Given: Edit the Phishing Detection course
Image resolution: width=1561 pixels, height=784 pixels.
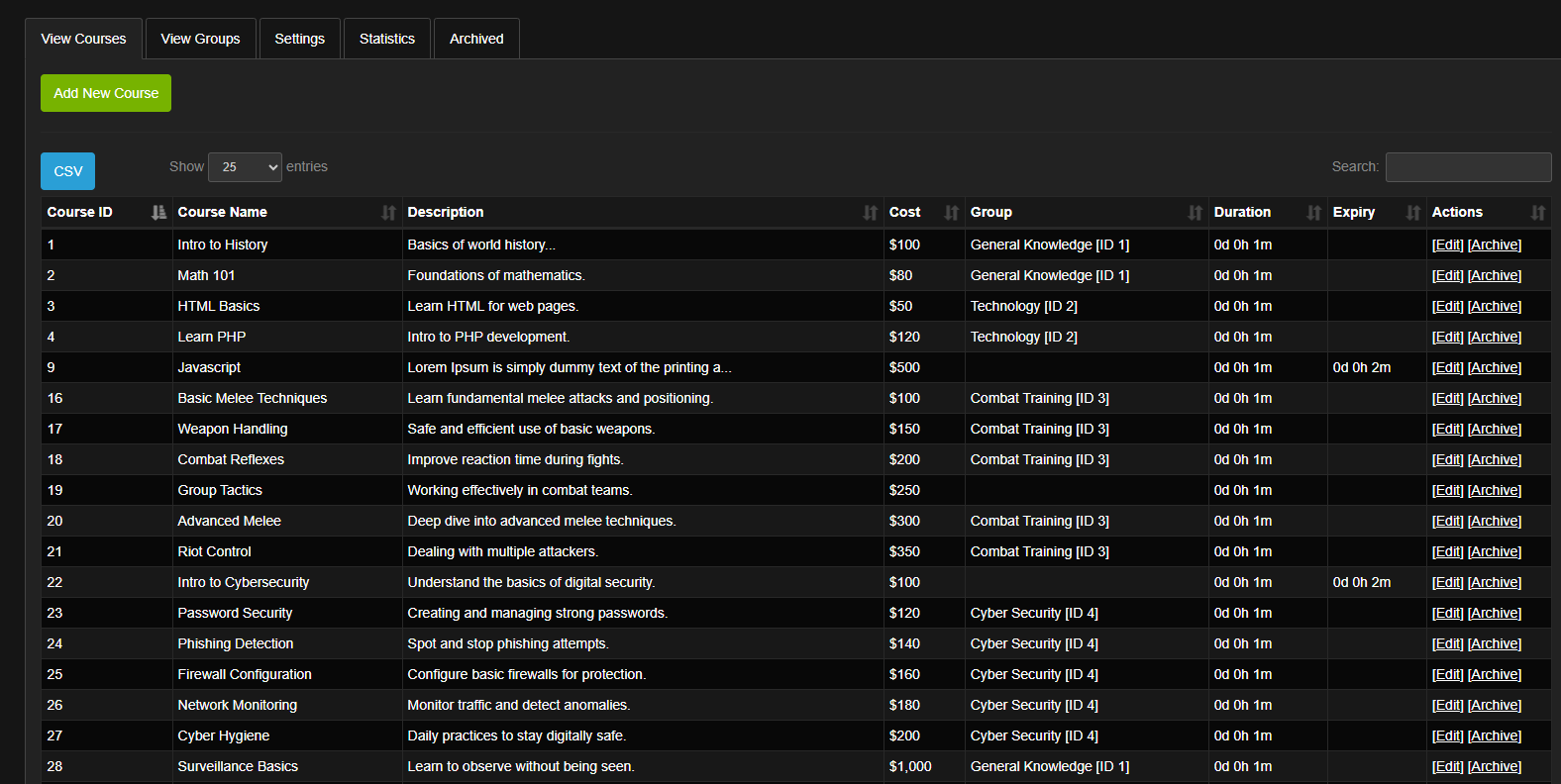Looking at the screenshot, I should pyautogui.click(x=1447, y=643).
